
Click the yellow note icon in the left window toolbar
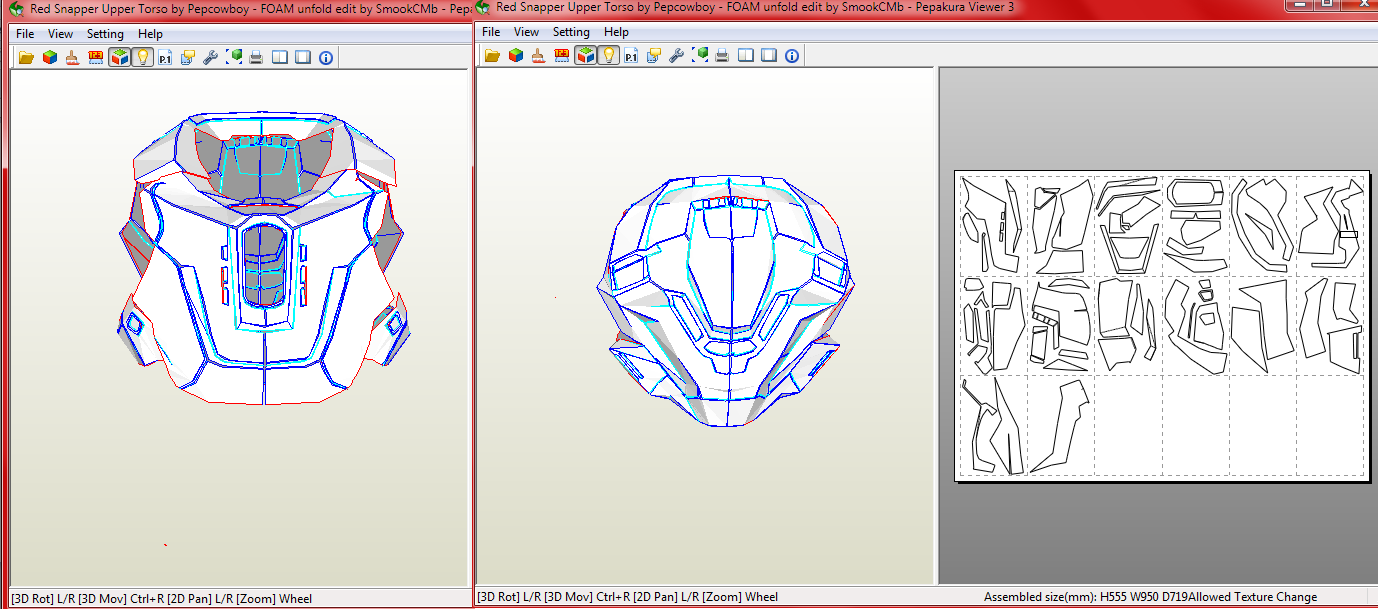tap(188, 57)
